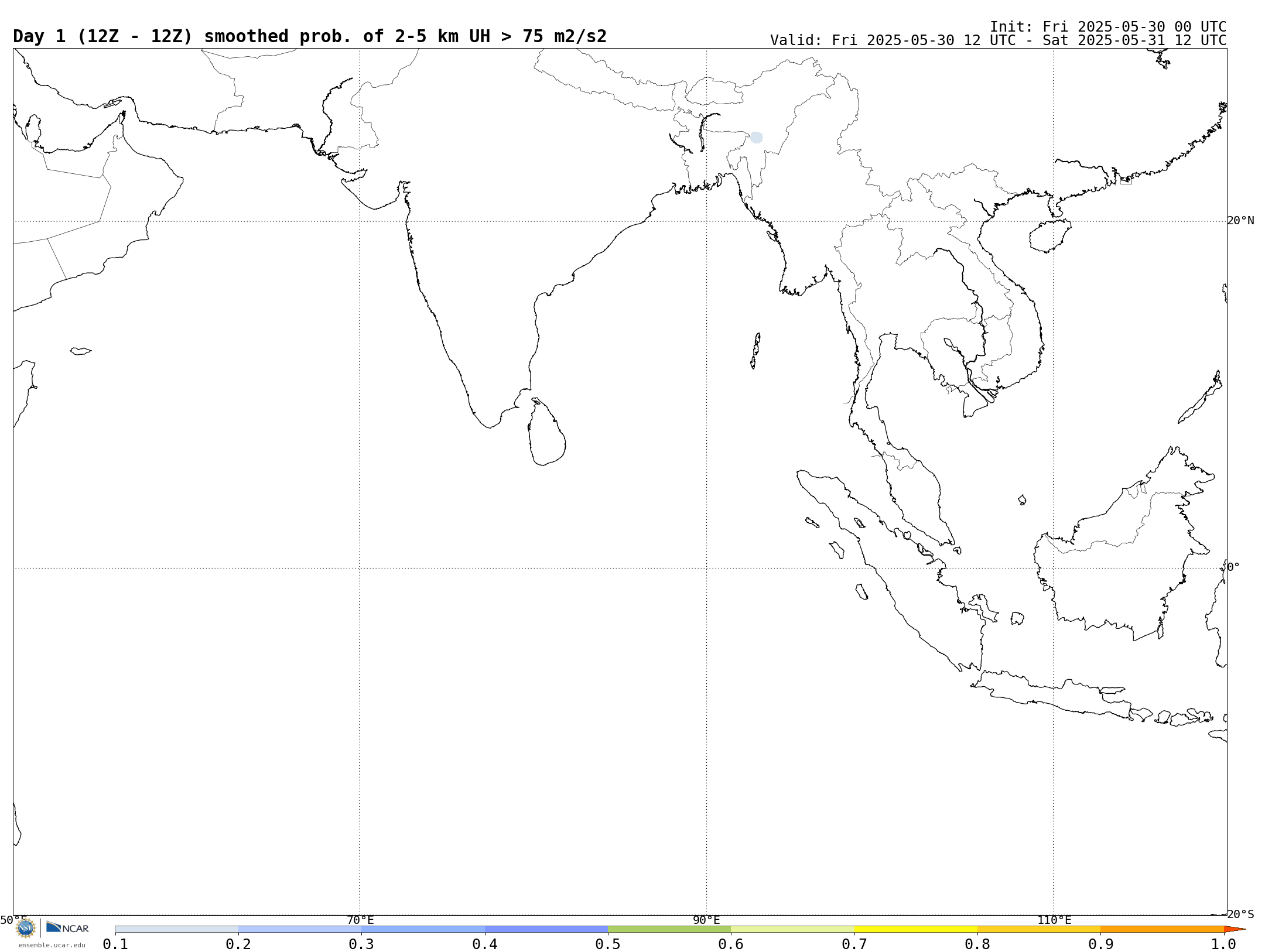The width and height of the screenshot is (1265, 952).
Task: Click the green 0.5-0.6 color segment
Action: coord(669,929)
